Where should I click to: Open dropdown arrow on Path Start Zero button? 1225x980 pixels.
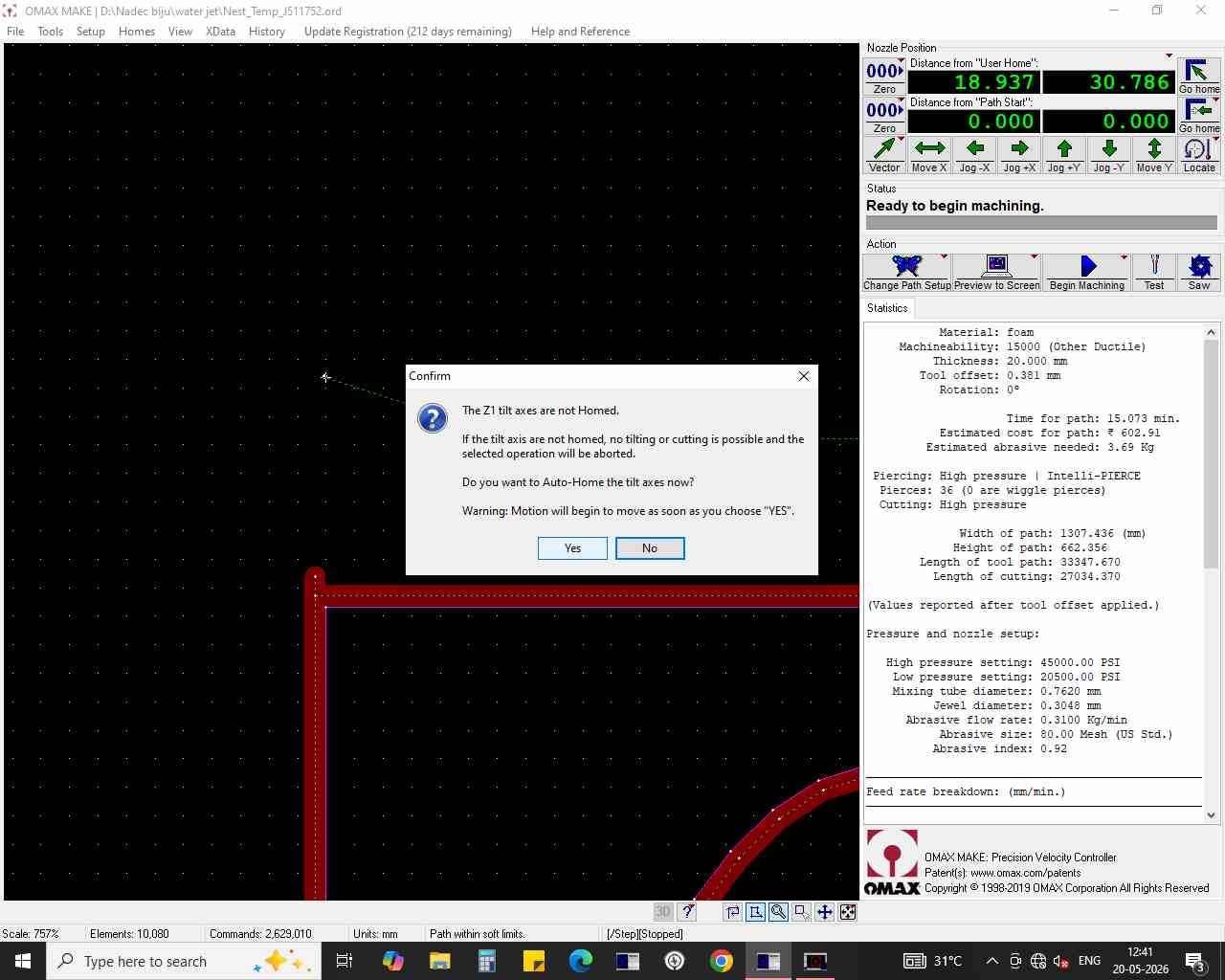pyautogui.click(x=901, y=100)
